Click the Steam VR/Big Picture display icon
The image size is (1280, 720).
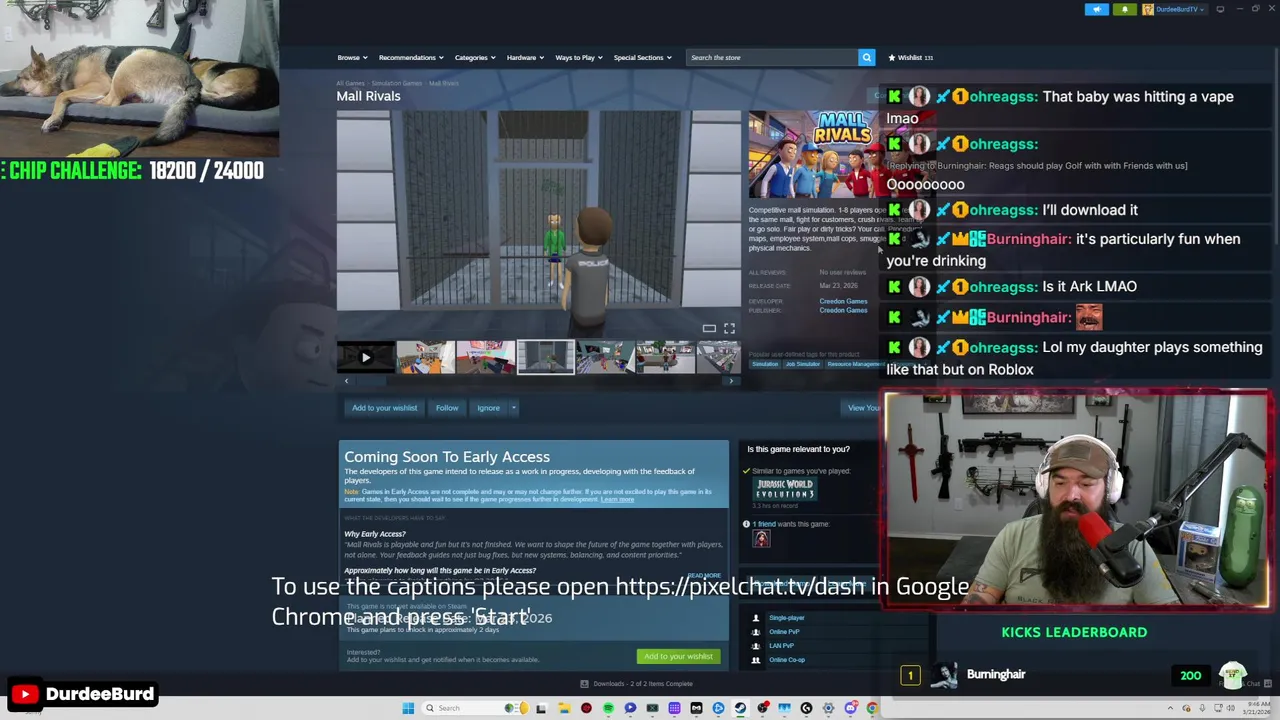point(1221,9)
